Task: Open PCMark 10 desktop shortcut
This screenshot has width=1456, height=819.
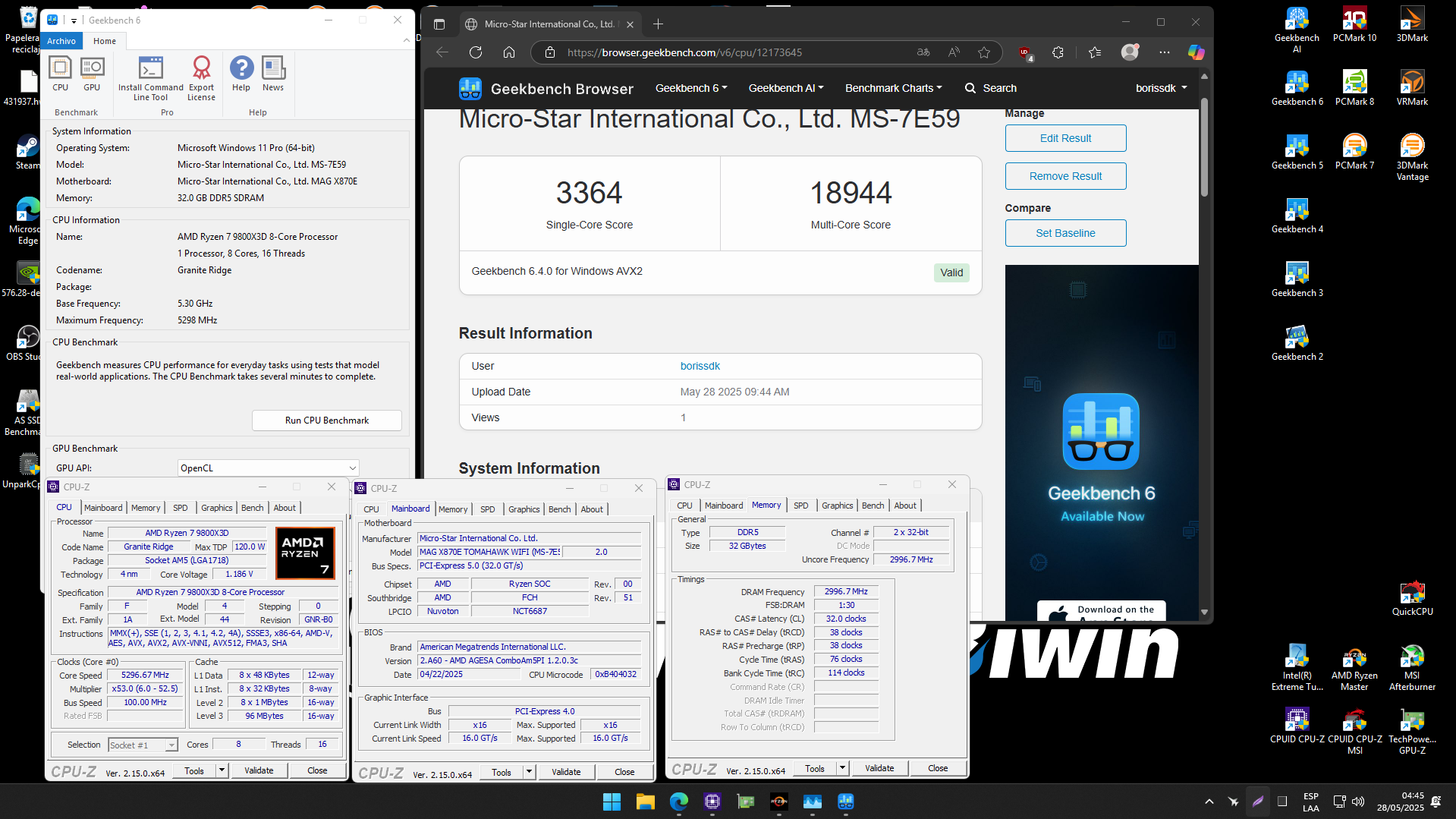Action: coord(1354,24)
